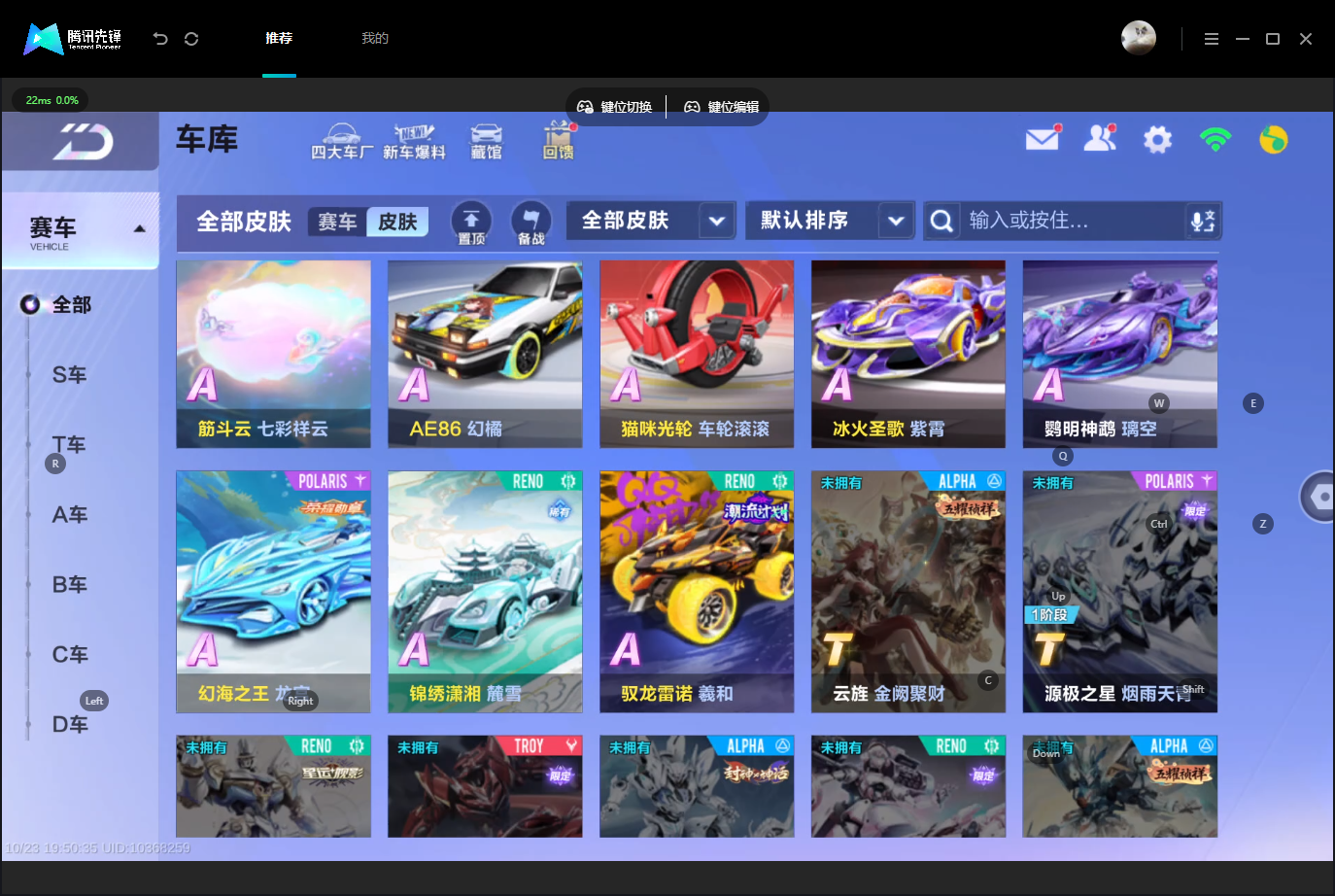Click the game logo in sidebar top

[82, 142]
